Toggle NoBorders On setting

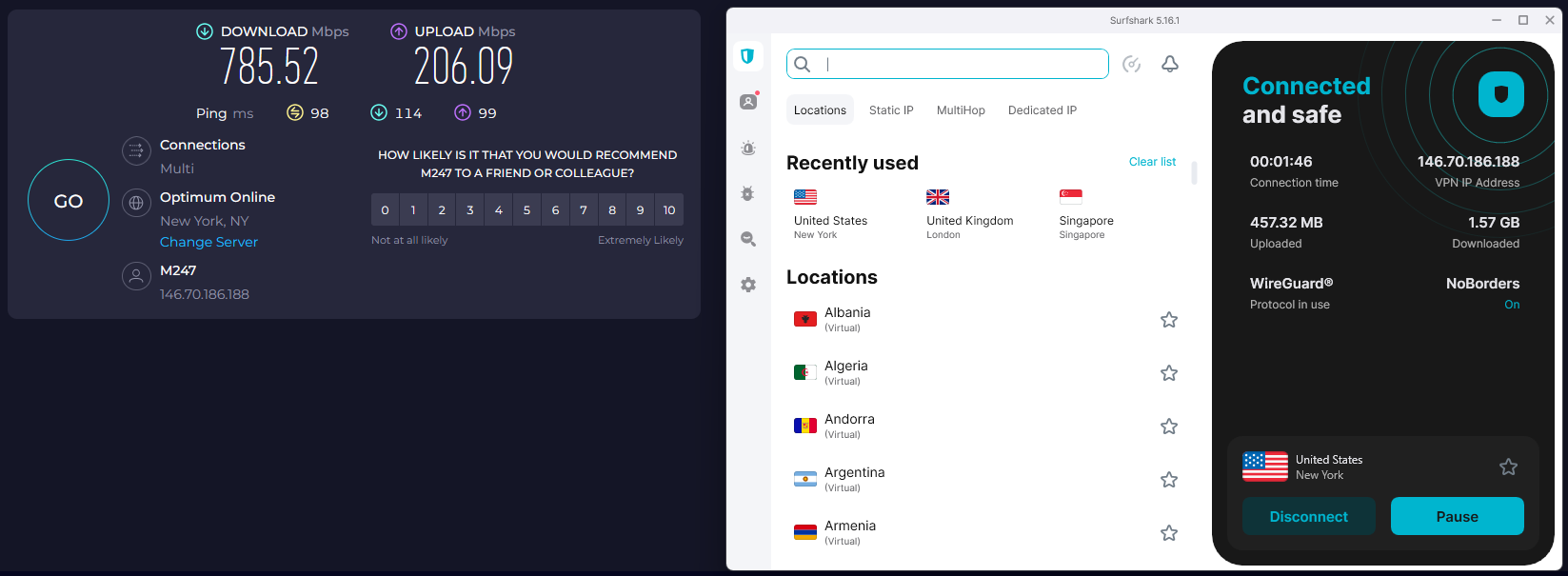click(x=1512, y=305)
